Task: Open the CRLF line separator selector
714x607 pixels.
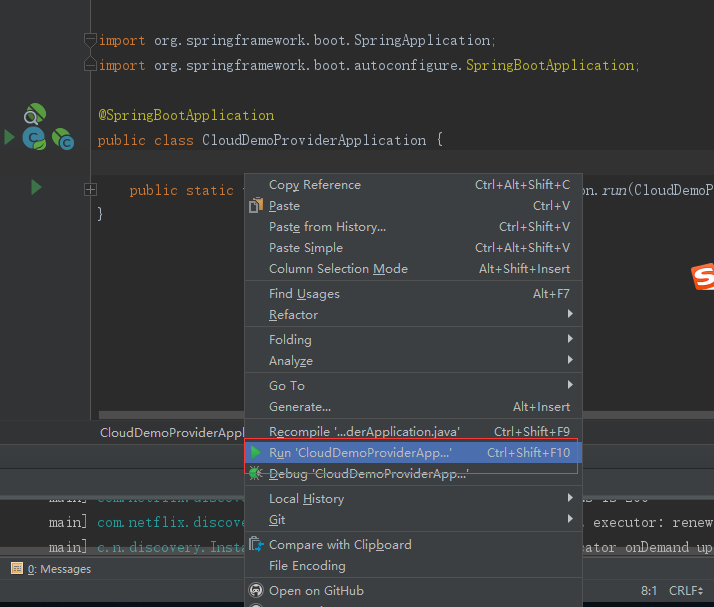Action: coord(686,591)
